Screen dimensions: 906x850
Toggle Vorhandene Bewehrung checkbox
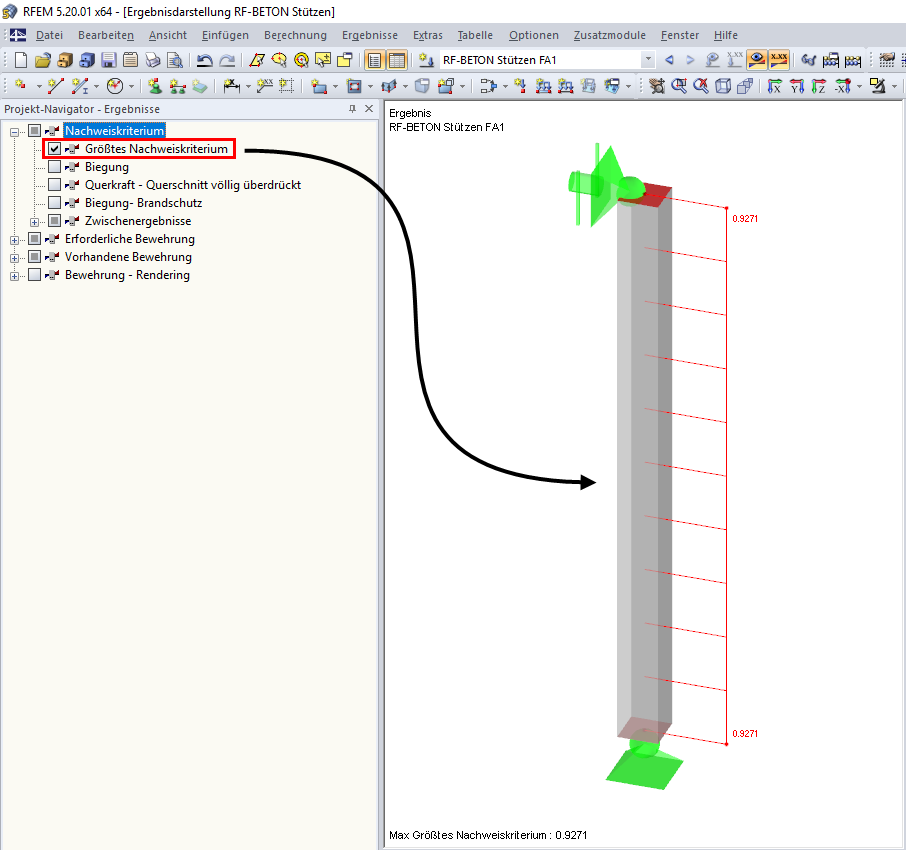(x=35, y=257)
